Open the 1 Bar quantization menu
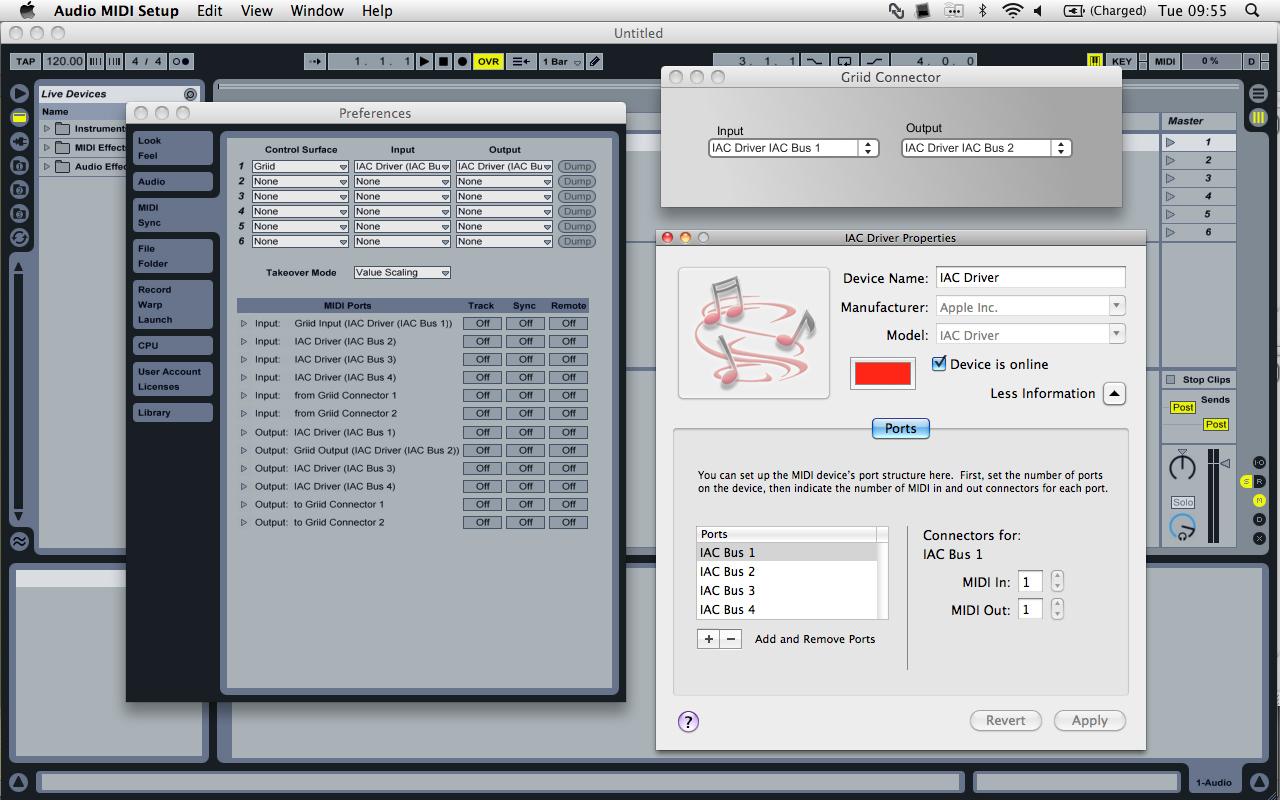1280x800 pixels. 561,61
